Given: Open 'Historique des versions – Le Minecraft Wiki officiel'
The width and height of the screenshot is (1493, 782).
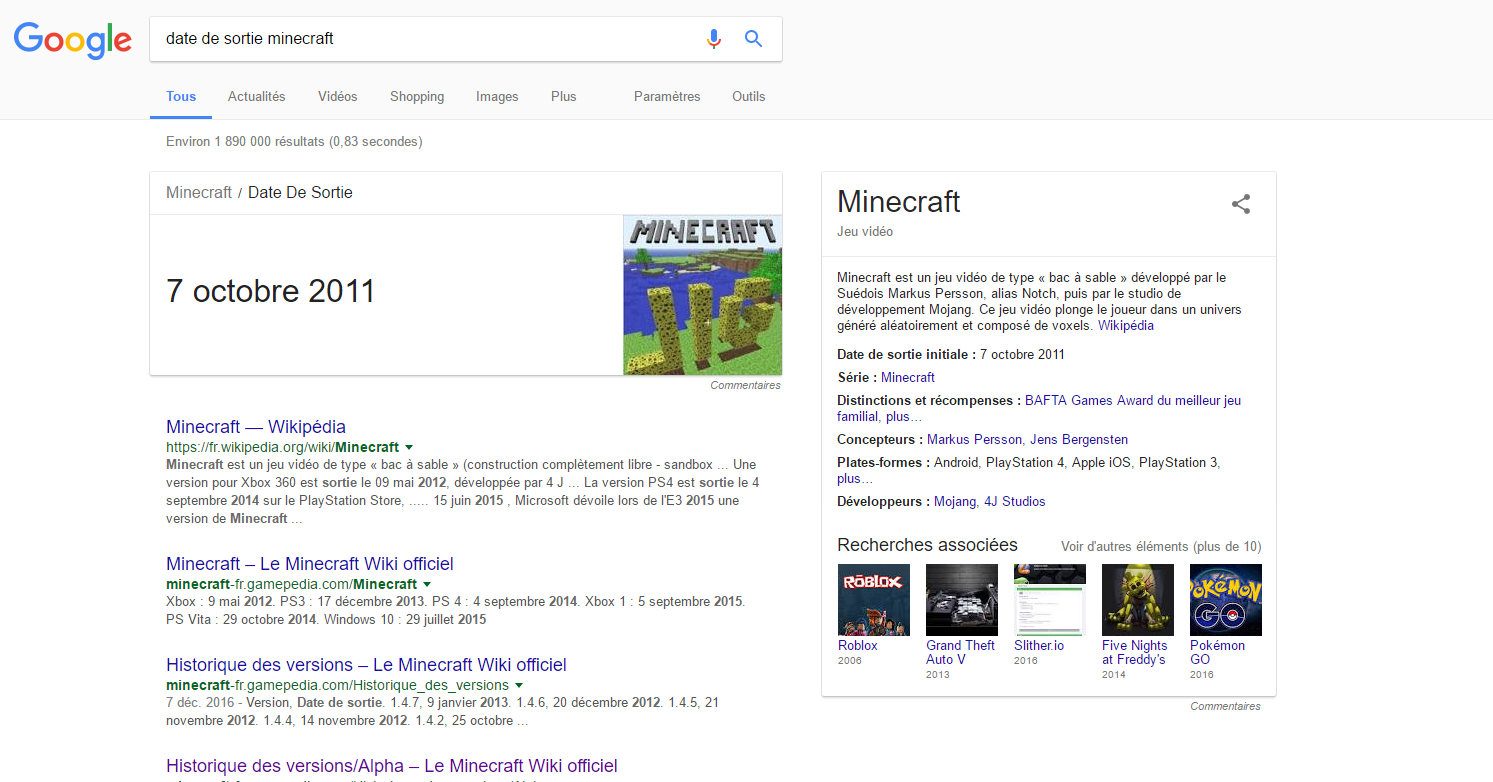Looking at the screenshot, I should click(x=366, y=665).
